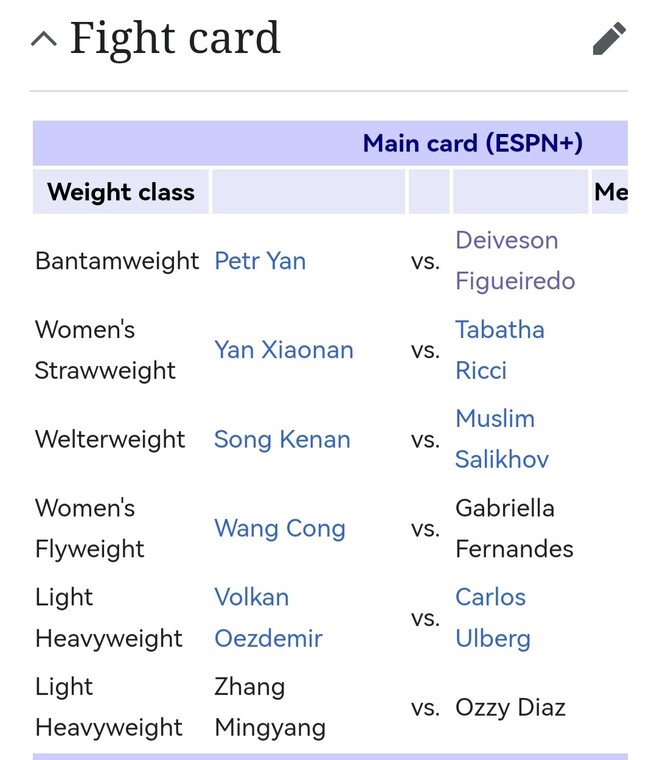Open Volkan Oezdemir's article
657x760 pixels.
pyautogui.click(x=268, y=618)
